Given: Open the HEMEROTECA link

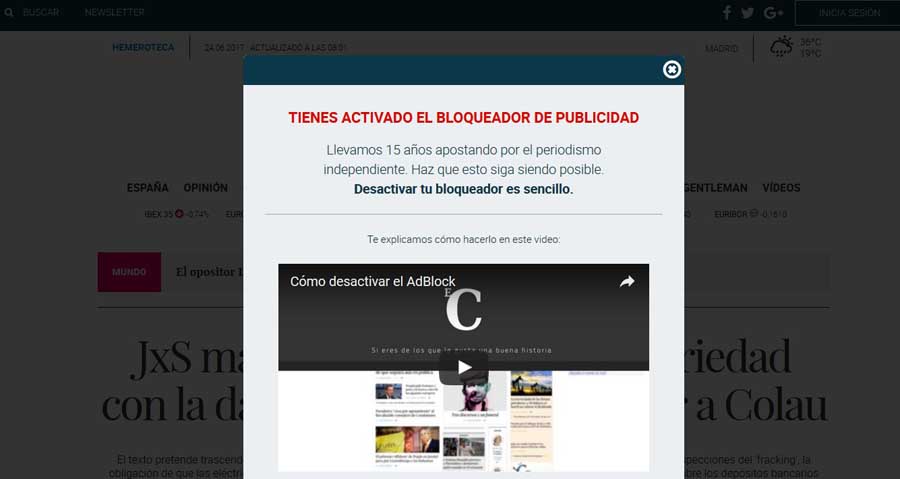Looking at the screenshot, I should tap(143, 48).
